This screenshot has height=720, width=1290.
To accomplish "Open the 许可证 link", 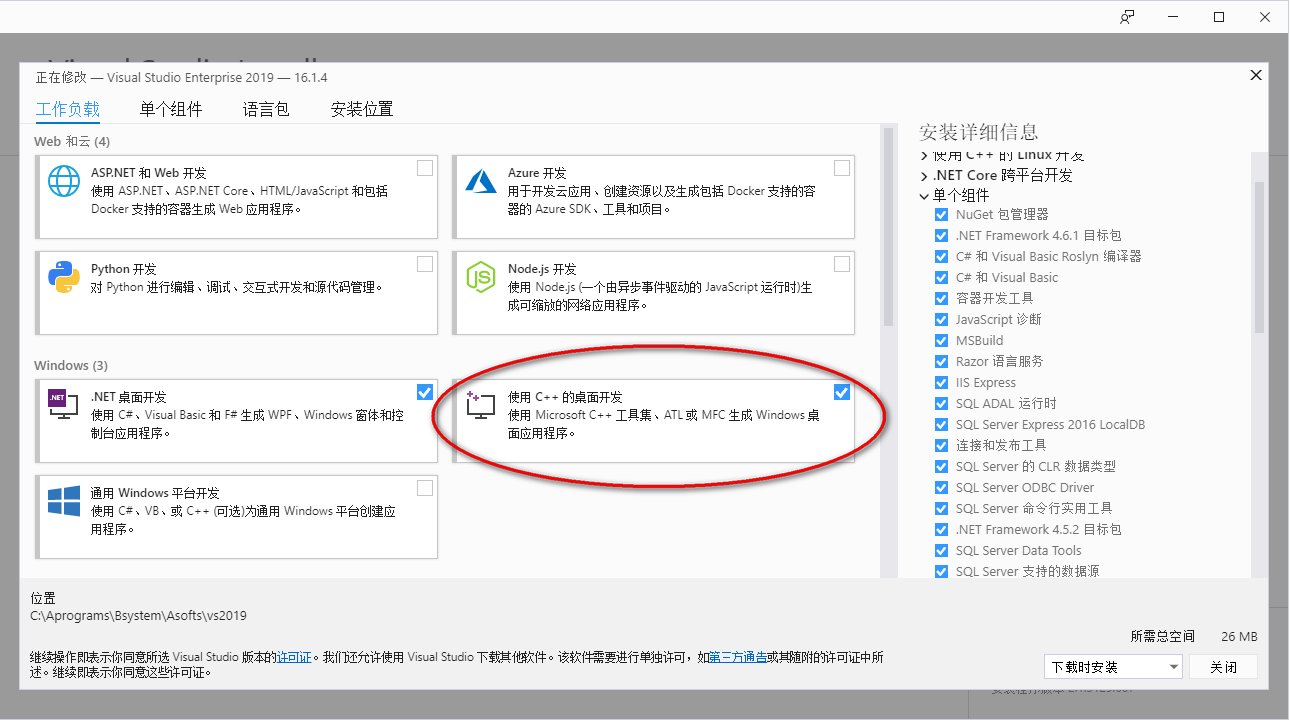I will pyautogui.click(x=294, y=657).
